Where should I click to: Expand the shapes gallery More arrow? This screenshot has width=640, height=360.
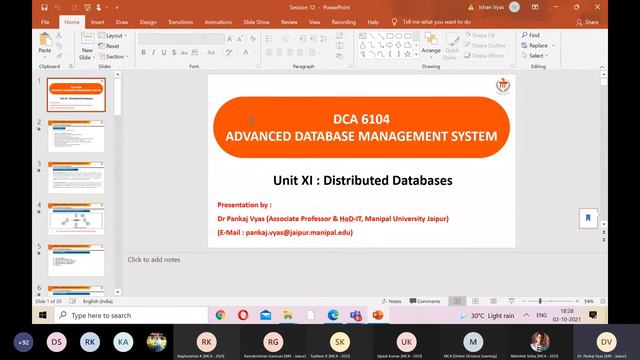point(416,54)
